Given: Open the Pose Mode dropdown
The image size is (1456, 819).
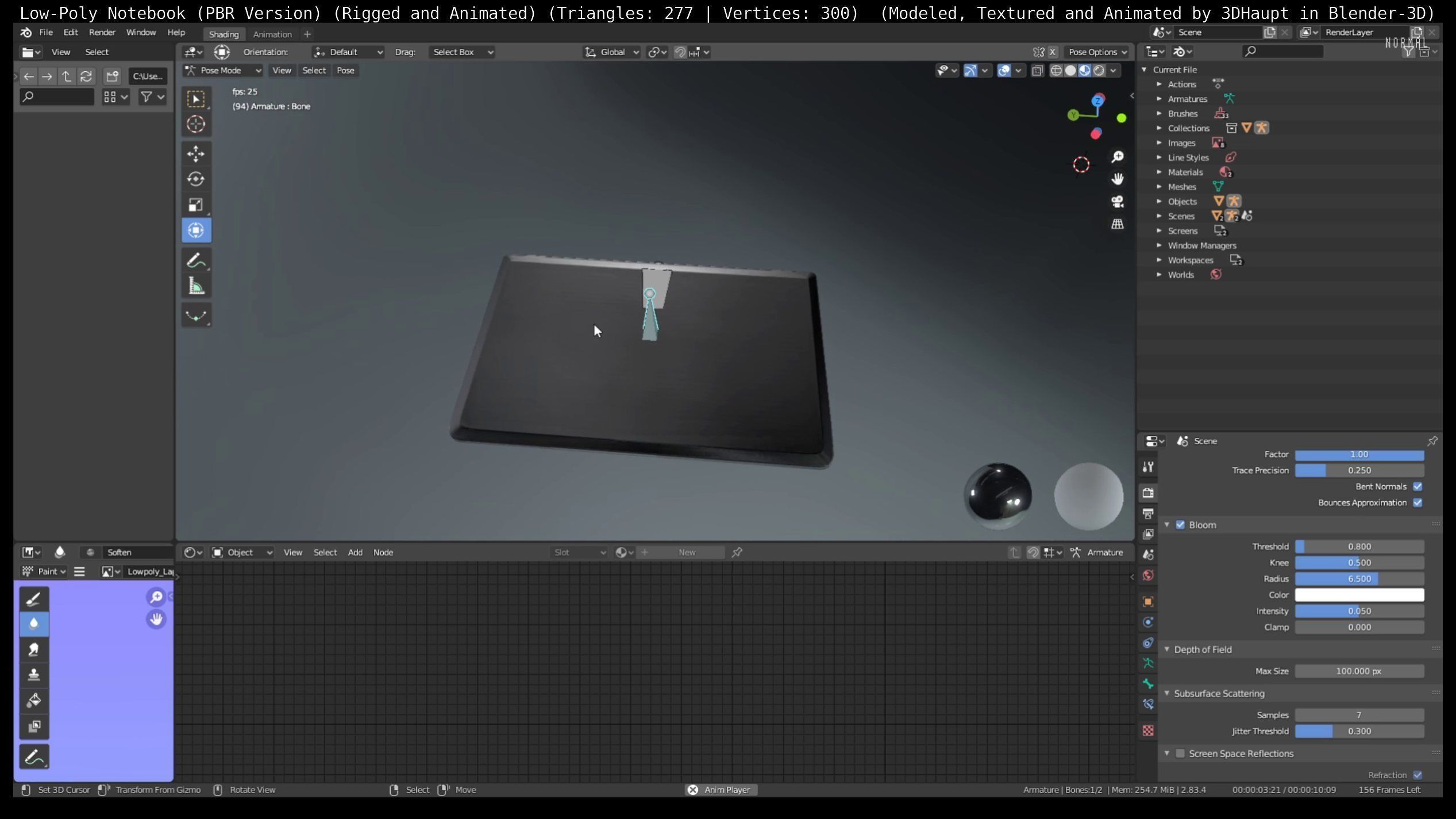Looking at the screenshot, I should (x=222, y=70).
